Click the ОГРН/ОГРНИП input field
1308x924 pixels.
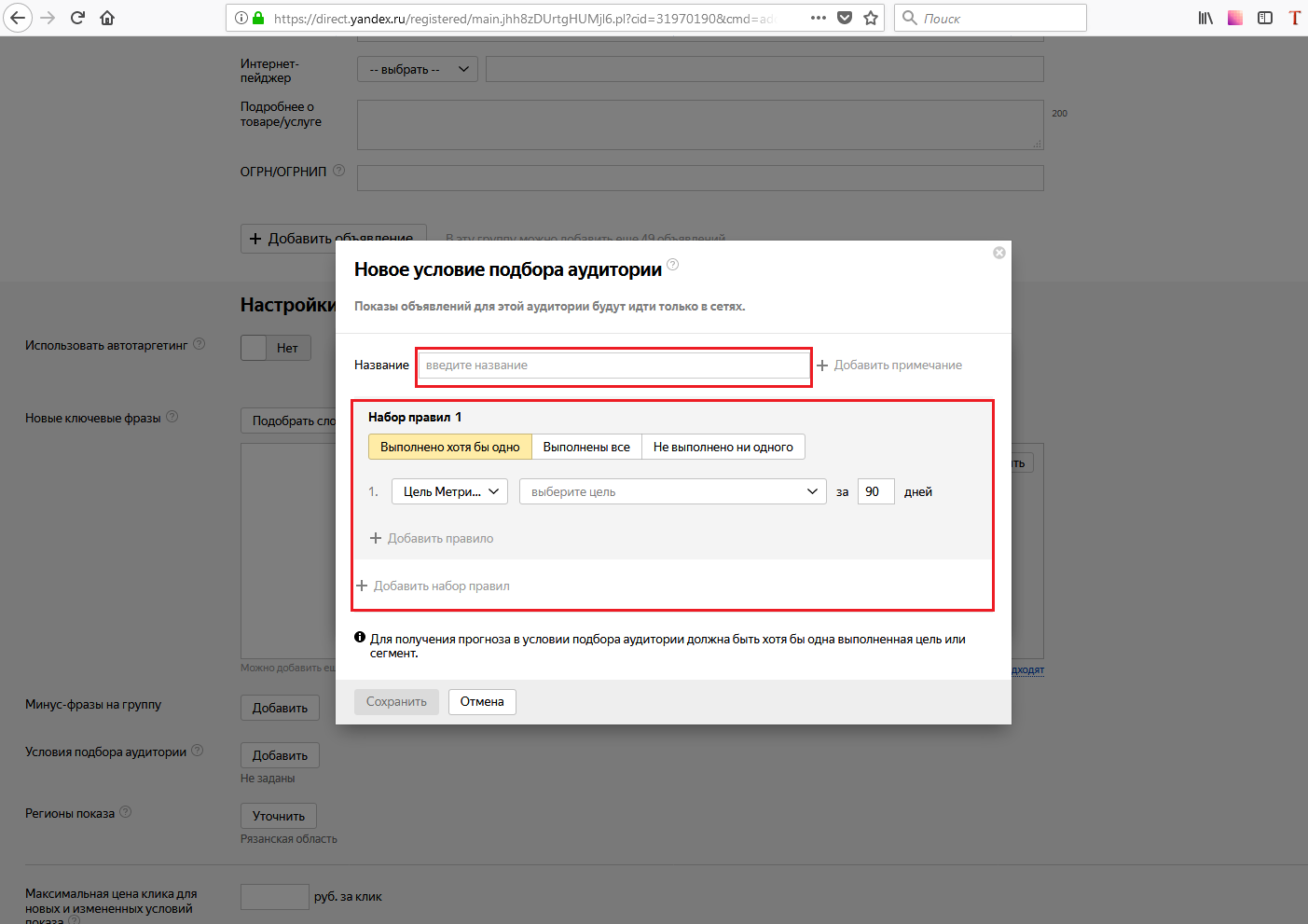(x=700, y=178)
